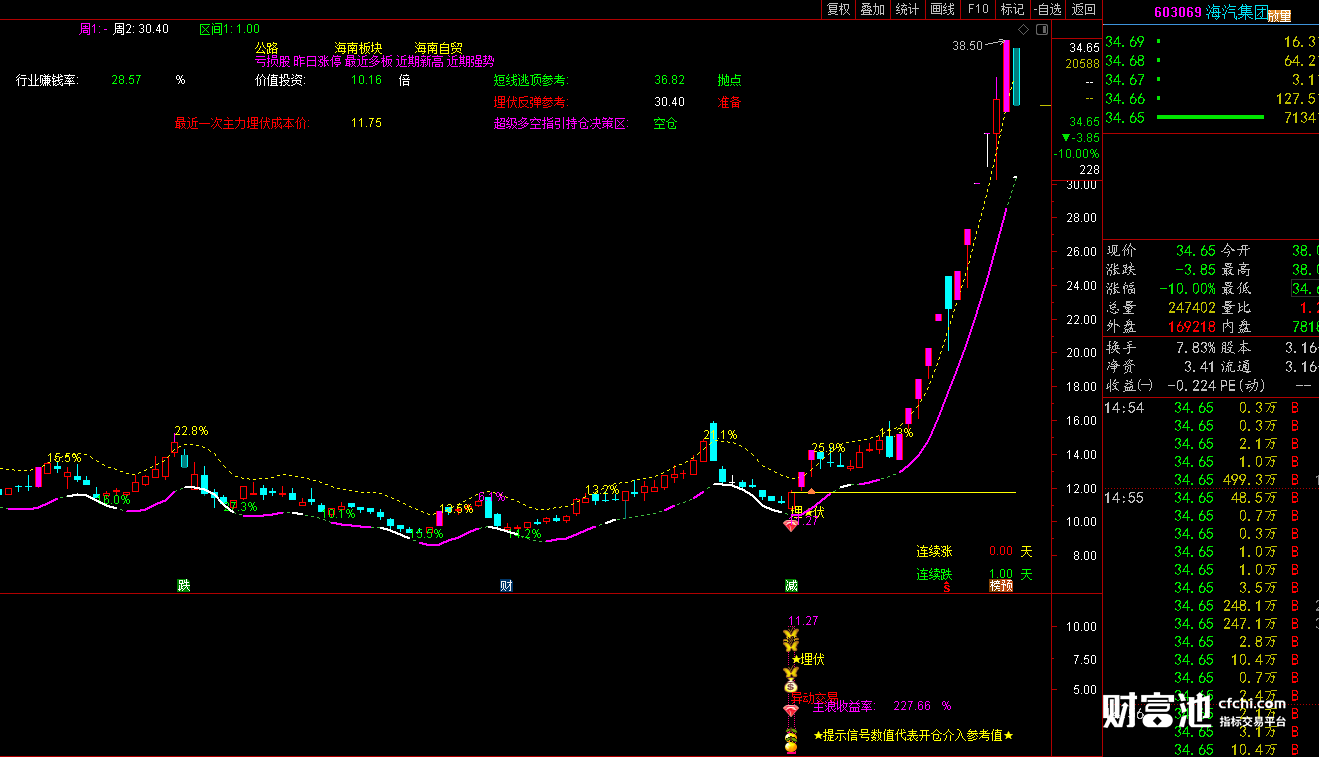Click the green 跌 event marker
1319x757 pixels.
tap(184, 585)
